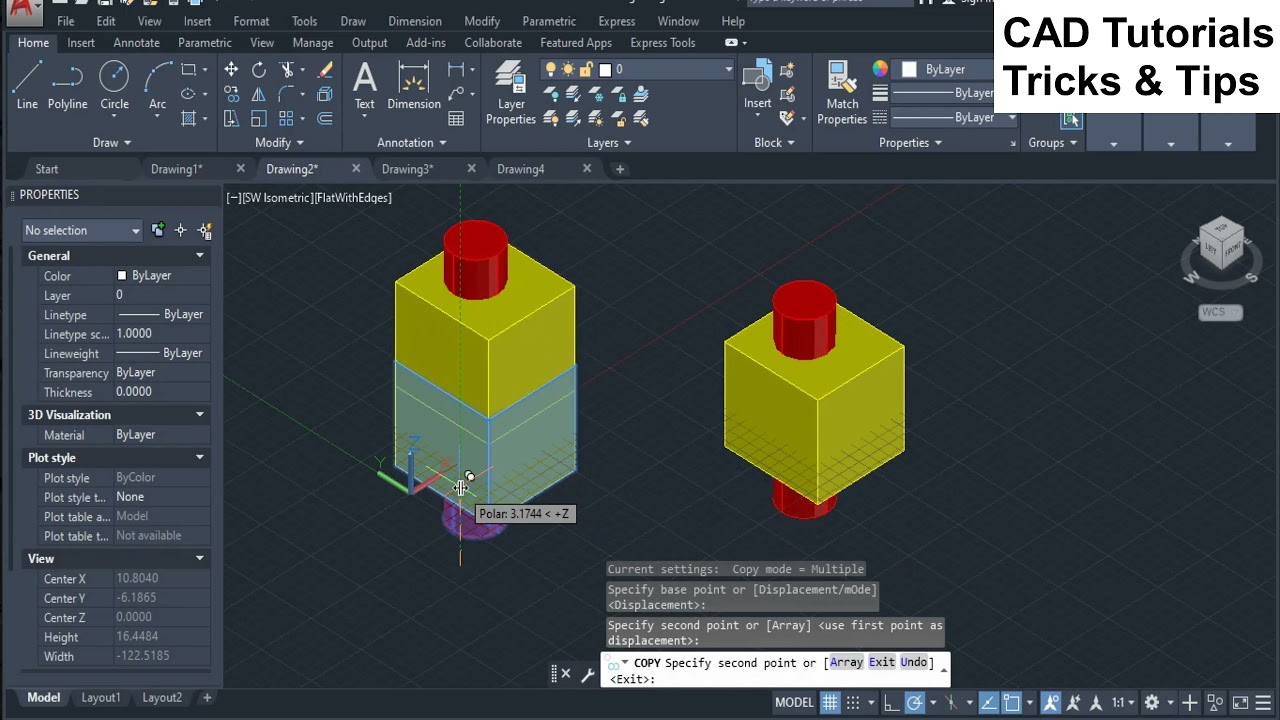The height and width of the screenshot is (720, 1280).
Task: Toggle object snap tracking in status bar
Action: pyautogui.click(x=988, y=703)
